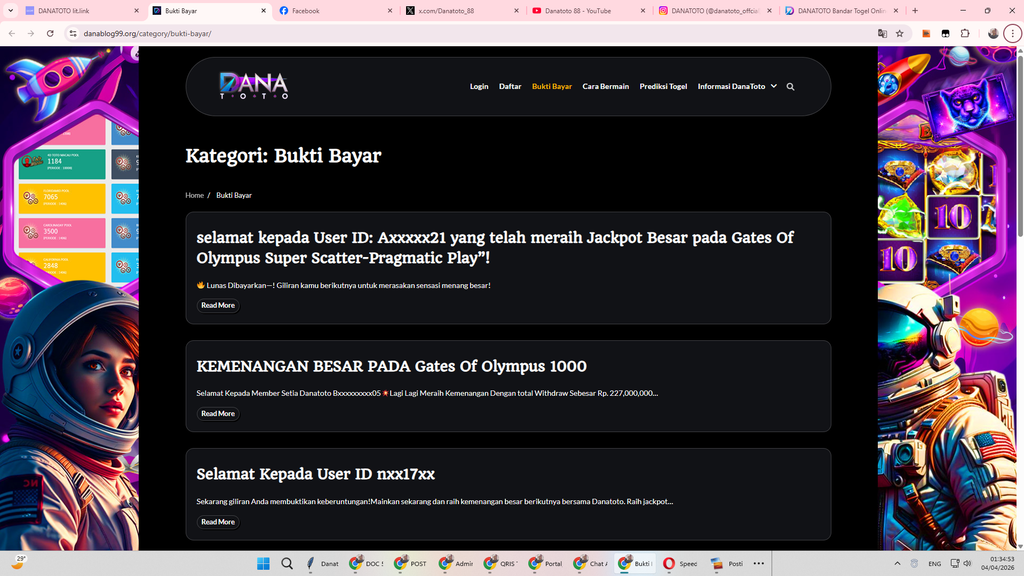Show hidden system tray icons
The height and width of the screenshot is (576, 1024).
(897, 564)
